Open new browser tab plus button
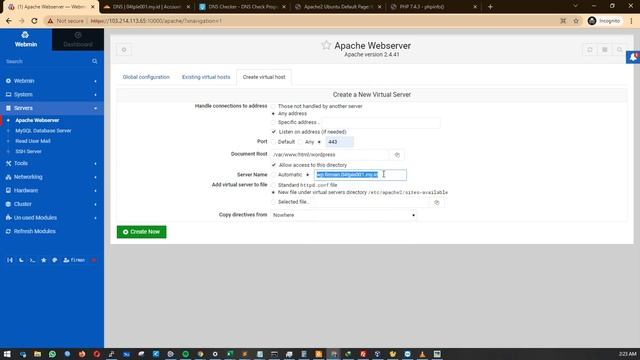This screenshot has height=360, width=640. click(x=490, y=7)
